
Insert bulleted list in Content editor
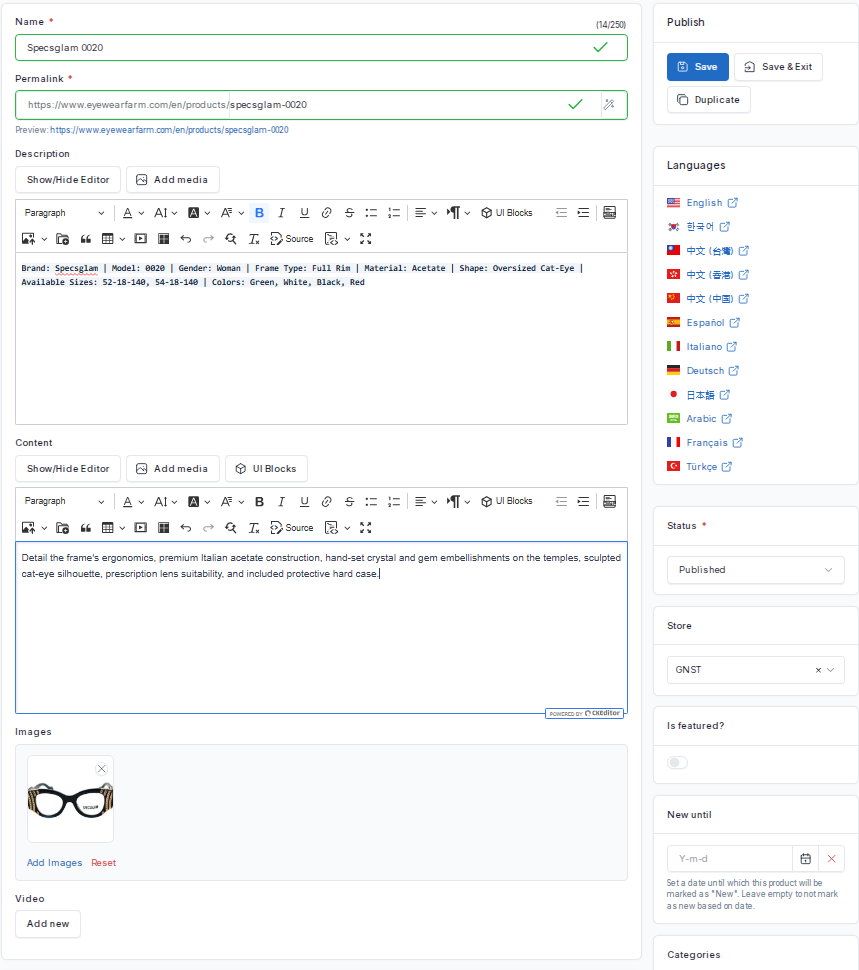coord(371,501)
